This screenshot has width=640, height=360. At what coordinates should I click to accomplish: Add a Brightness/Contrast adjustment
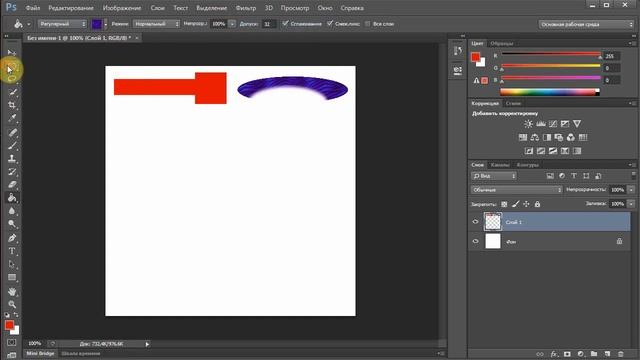(529, 124)
